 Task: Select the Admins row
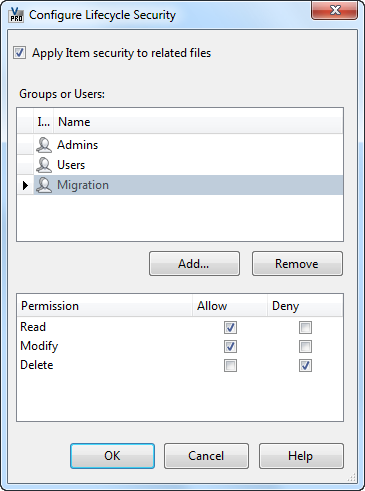pyautogui.click(x=180, y=145)
